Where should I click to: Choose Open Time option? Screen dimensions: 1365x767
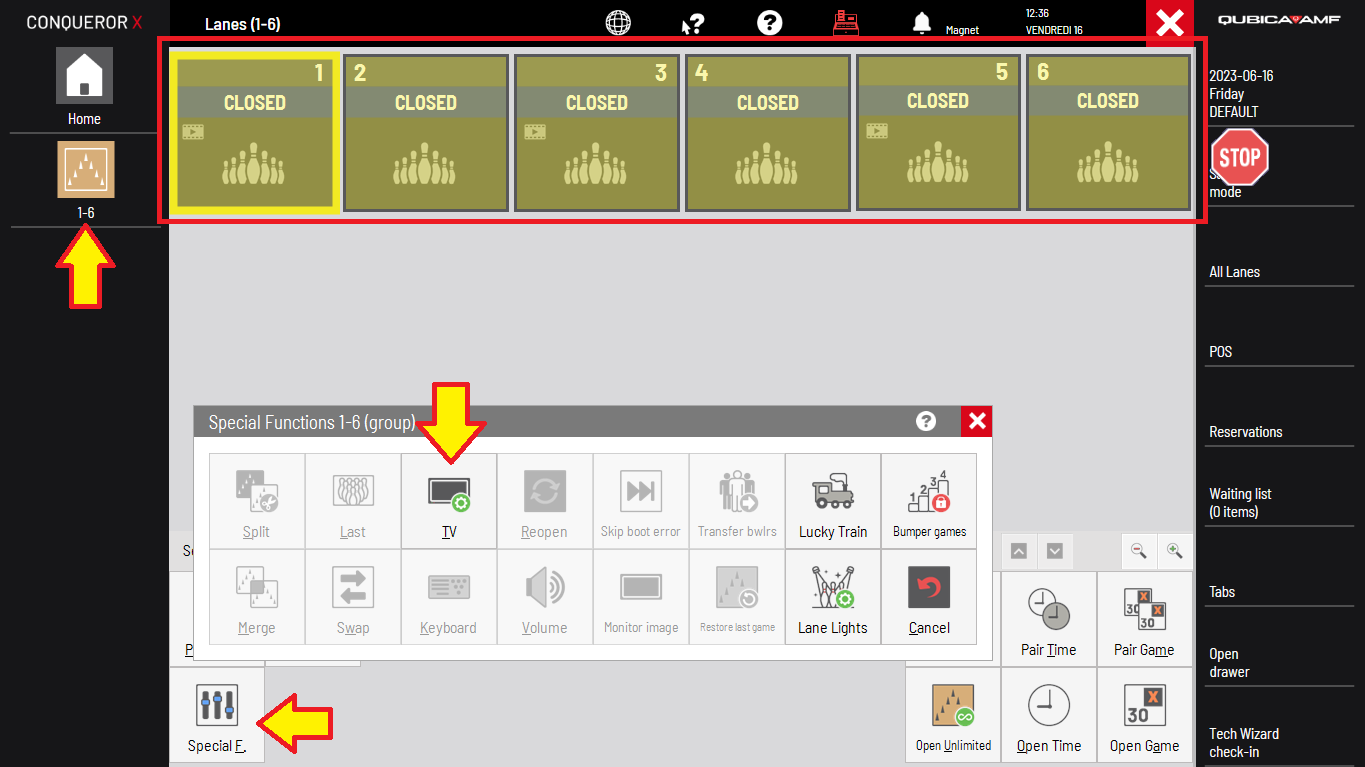(1049, 715)
